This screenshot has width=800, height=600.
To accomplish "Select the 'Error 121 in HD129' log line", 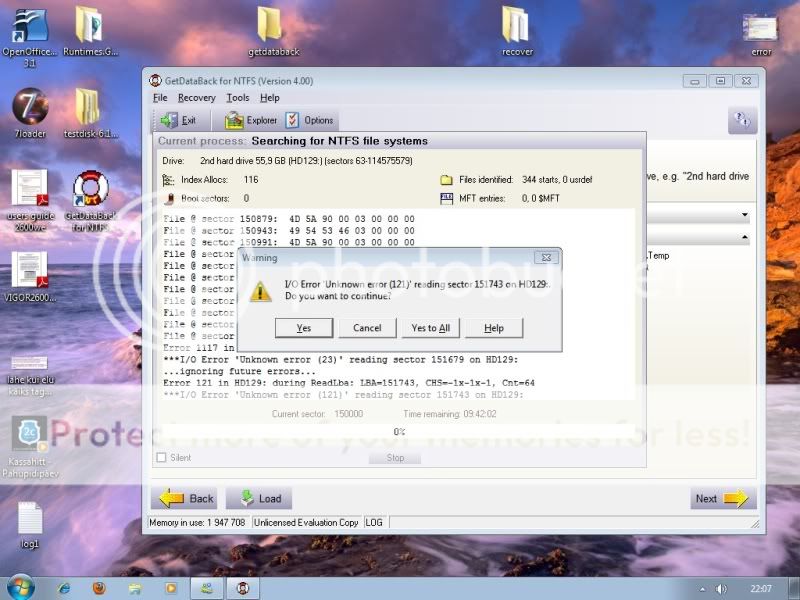I will tap(349, 383).
